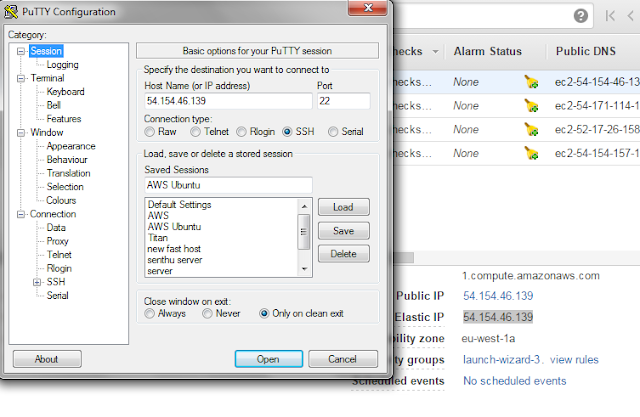This screenshot has width=640, height=417.
Task: Select AWS Ubuntu in saved sessions list
Action: (x=174, y=226)
